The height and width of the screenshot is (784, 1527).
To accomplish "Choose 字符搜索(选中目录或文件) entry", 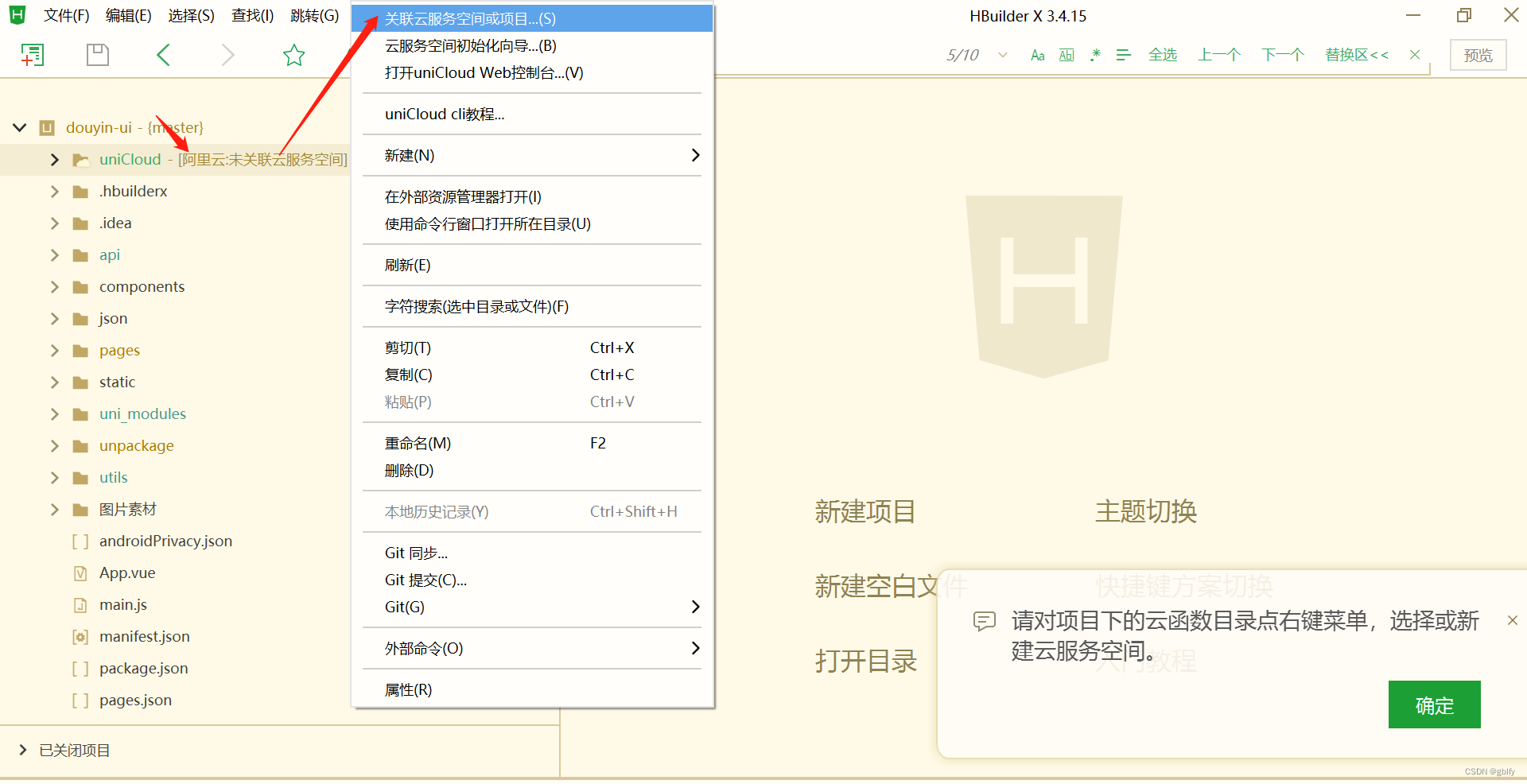I will [532, 306].
